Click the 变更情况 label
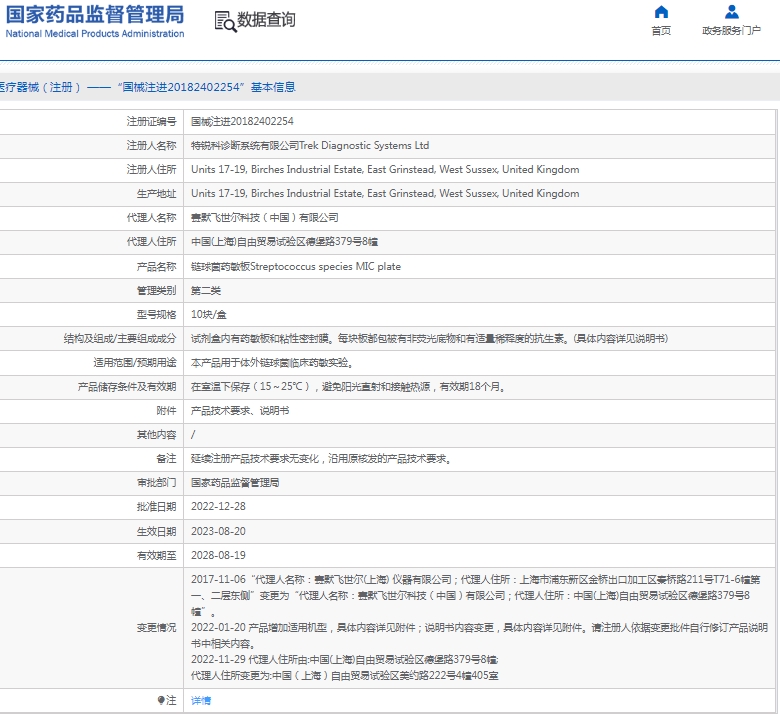 (156, 628)
